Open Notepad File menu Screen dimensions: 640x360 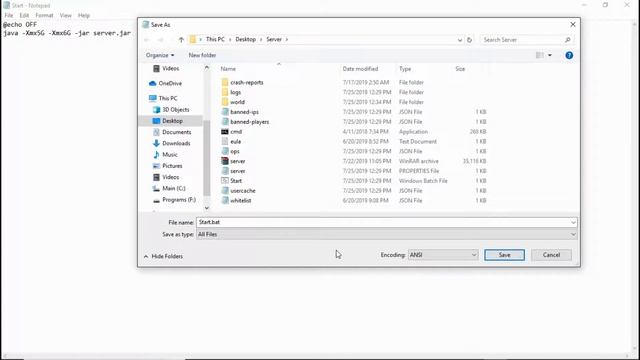9,16
